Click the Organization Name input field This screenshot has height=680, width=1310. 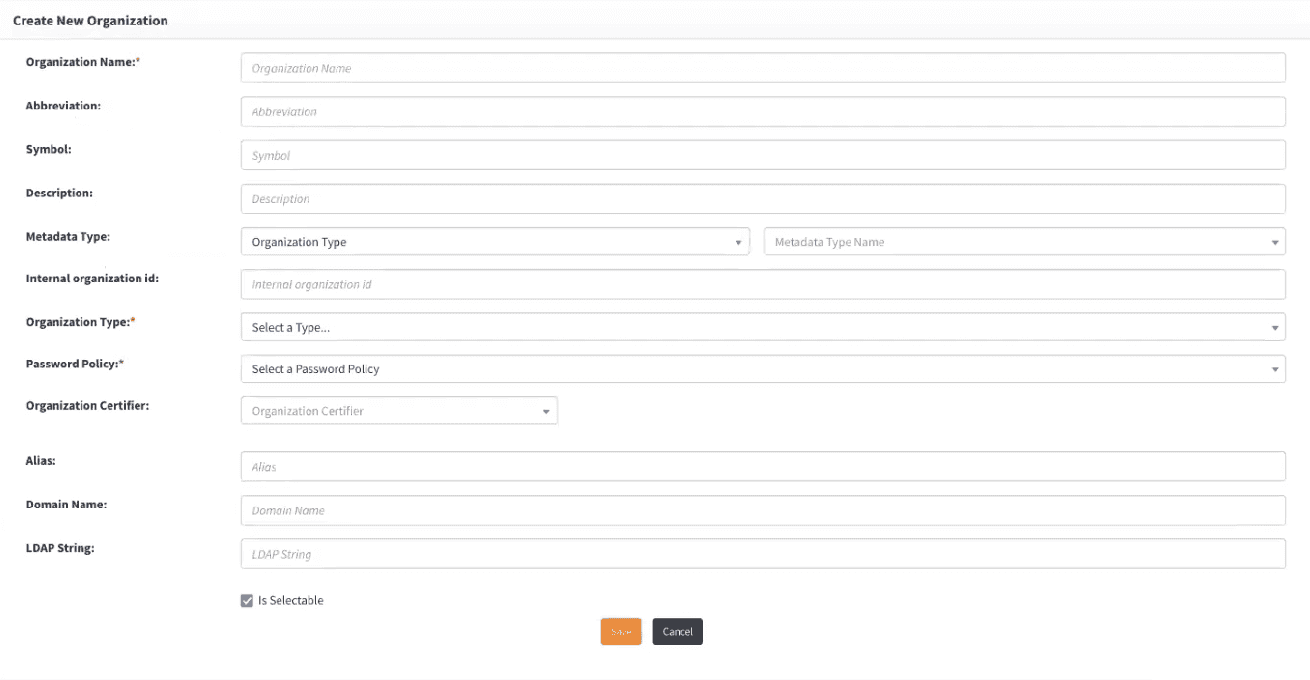[762, 68]
